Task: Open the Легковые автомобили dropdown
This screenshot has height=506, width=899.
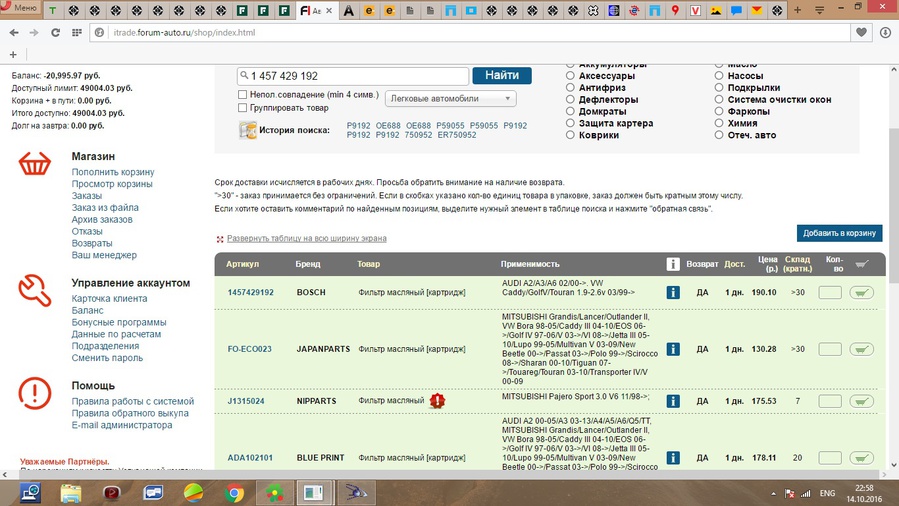Action: pyautogui.click(x=451, y=99)
